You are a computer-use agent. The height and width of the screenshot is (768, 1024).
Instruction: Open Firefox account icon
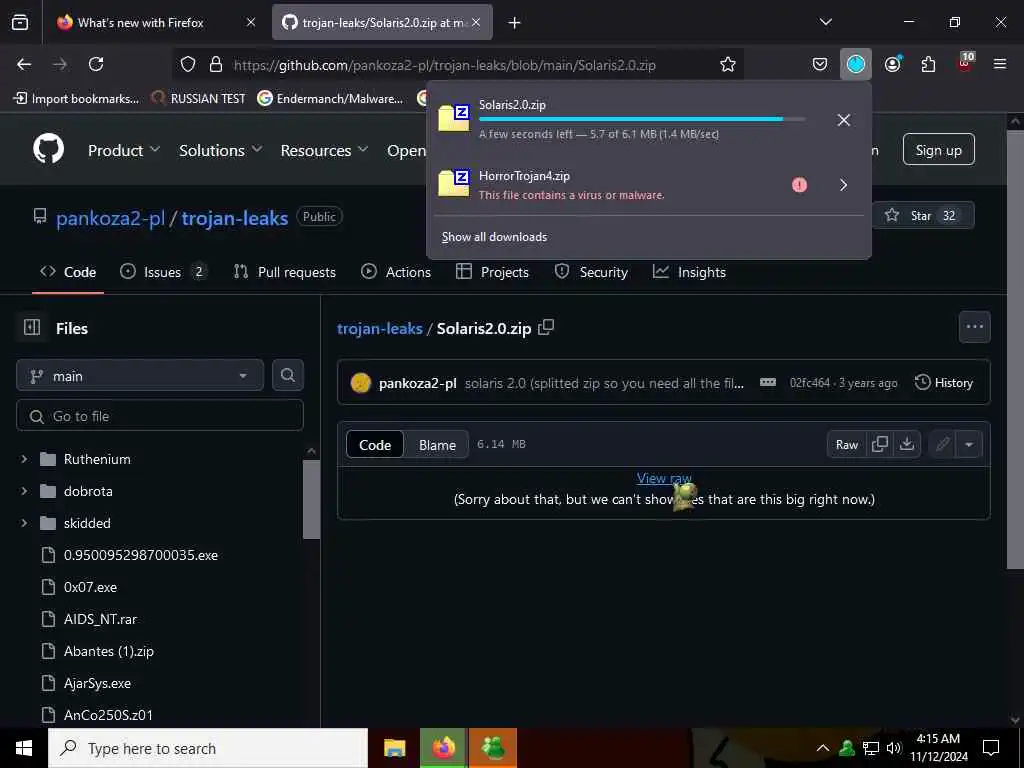pos(893,64)
